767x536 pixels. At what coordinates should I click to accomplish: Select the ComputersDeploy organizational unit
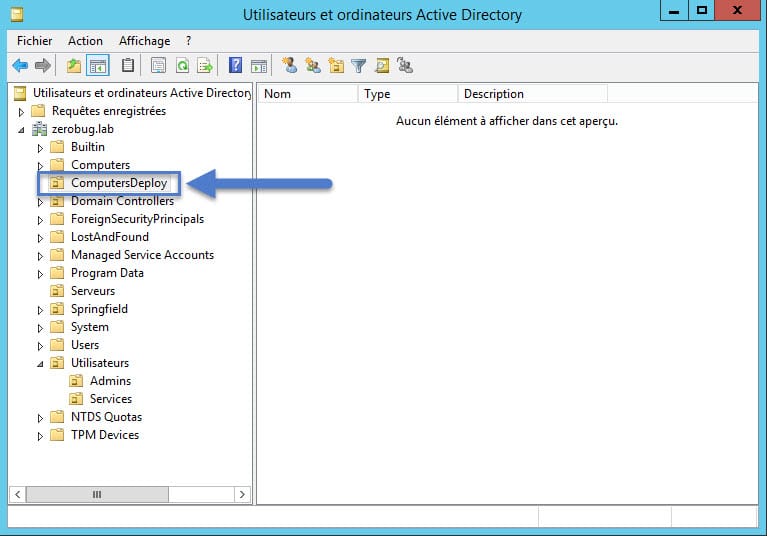118,183
